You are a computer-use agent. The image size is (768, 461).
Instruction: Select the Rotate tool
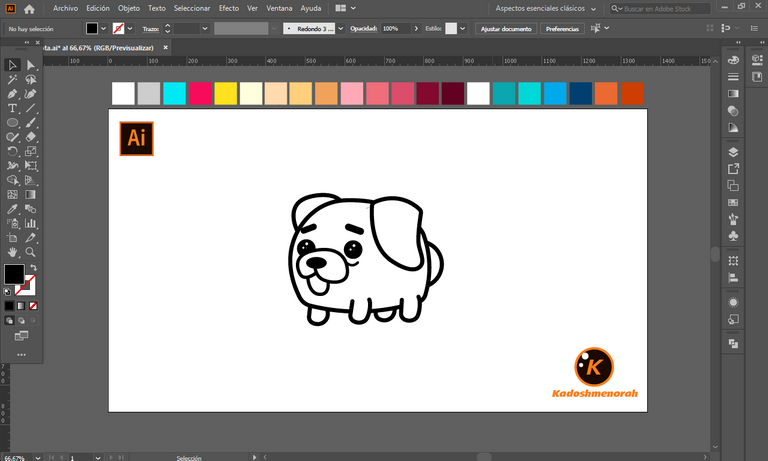pyautogui.click(x=12, y=151)
